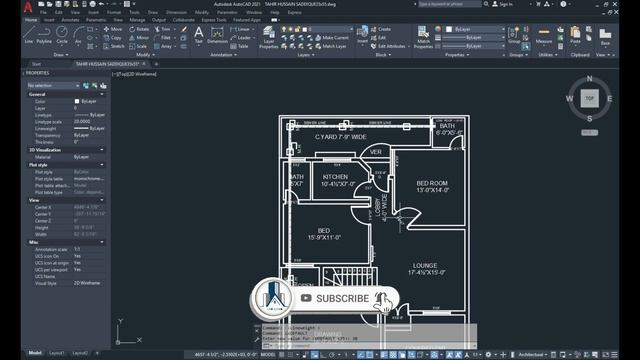The width and height of the screenshot is (640, 360).
Task: Click the Sign In link
Action: click(505, 4)
